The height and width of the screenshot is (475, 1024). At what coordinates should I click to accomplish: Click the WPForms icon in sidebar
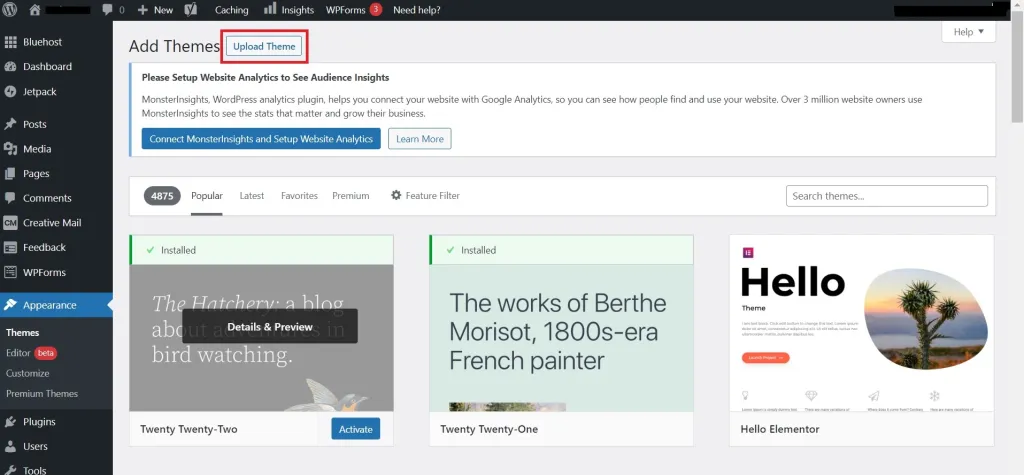click(x=10, y=272)
